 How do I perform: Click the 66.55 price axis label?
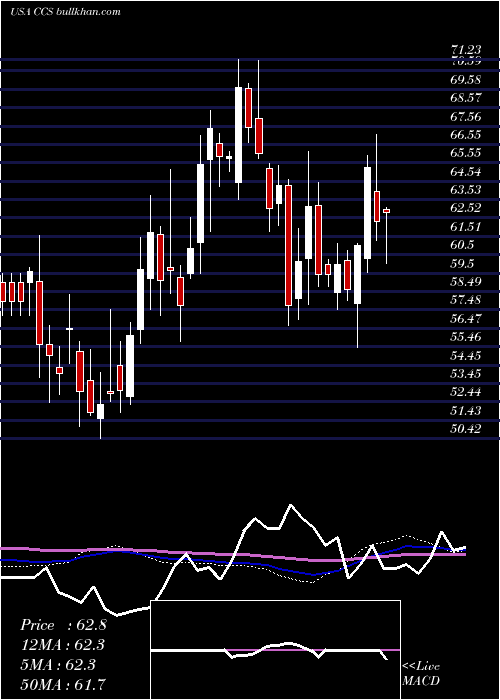coord(466,135)
